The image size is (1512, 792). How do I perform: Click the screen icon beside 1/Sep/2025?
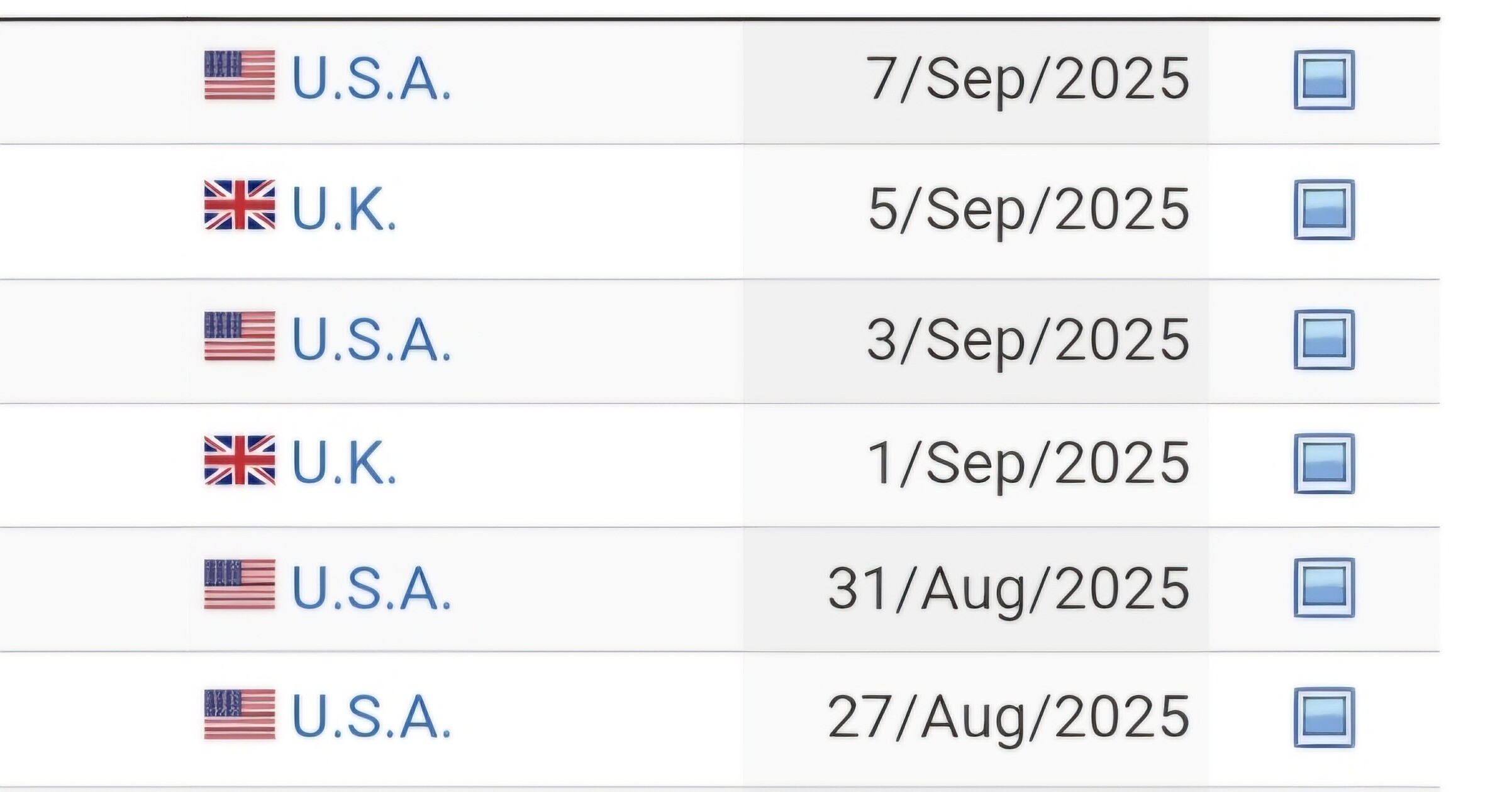pyautogui.click(x=1324, y=463)
